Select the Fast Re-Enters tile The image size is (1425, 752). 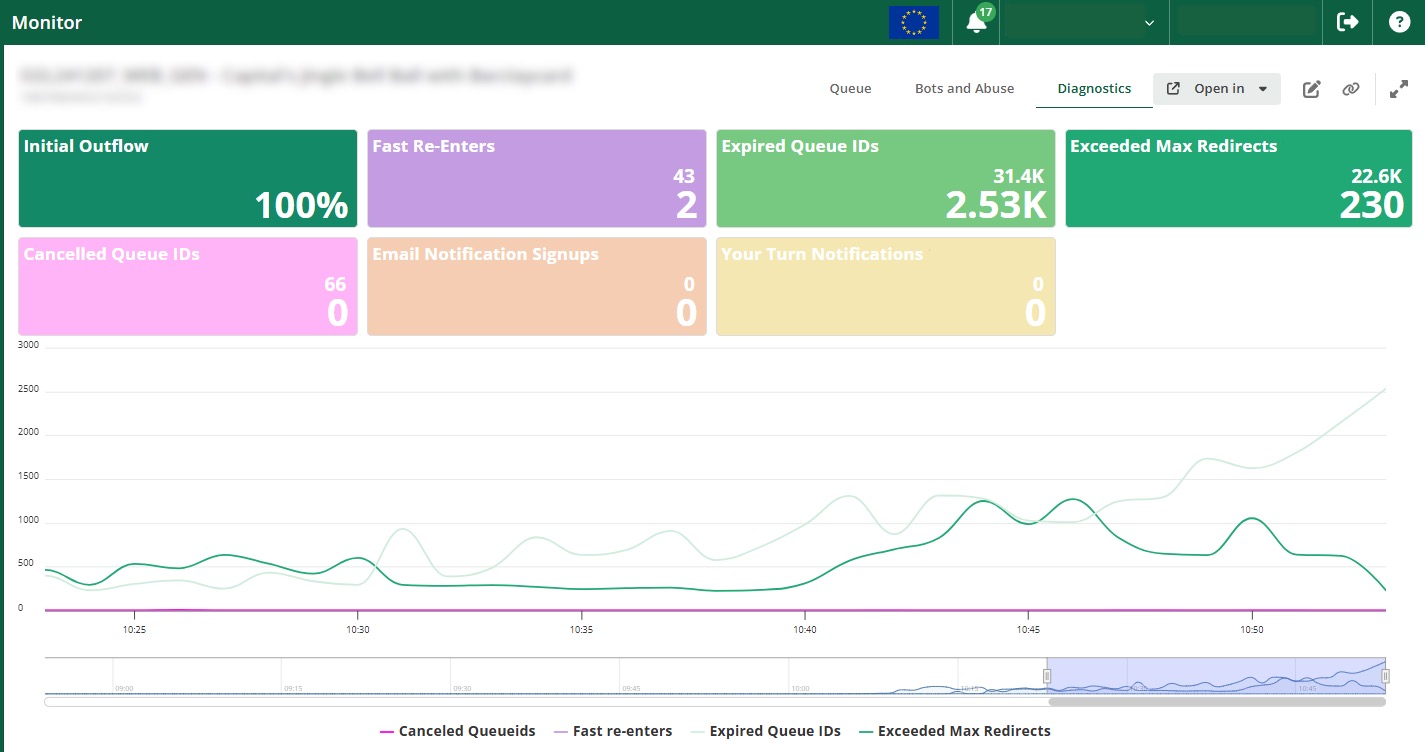(x=537, y=178)
